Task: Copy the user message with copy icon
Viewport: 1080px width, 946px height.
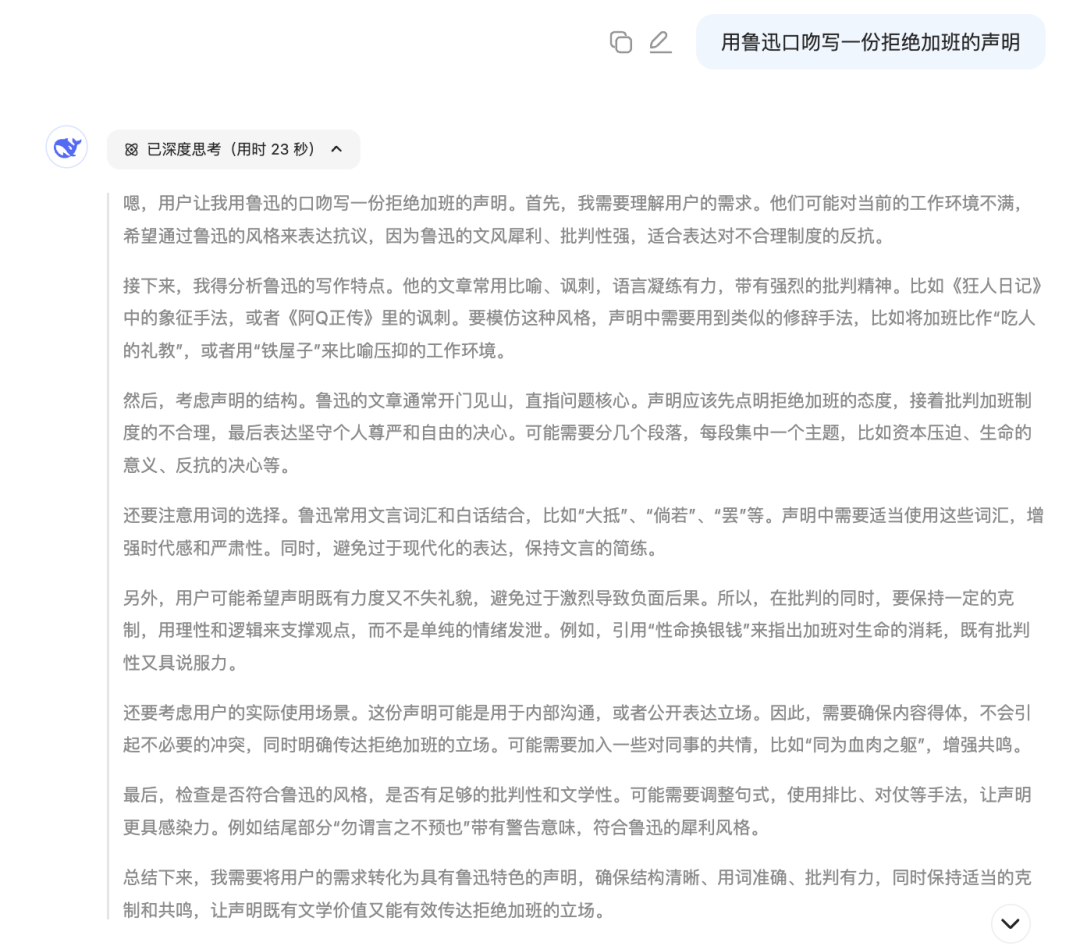Action: click(x=621, y=42)
